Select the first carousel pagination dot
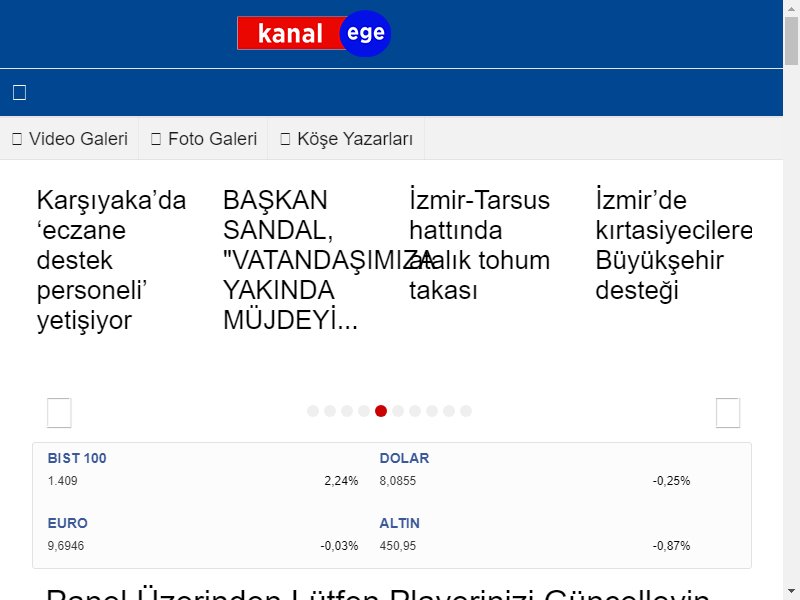The height and width of the screenshot is (600, 800). (x=313, y=411)
